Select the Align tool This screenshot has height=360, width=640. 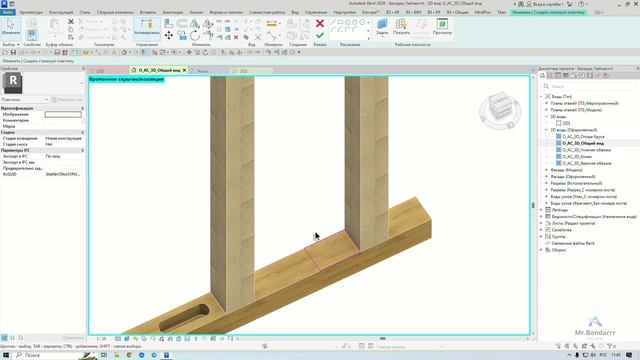169,24
